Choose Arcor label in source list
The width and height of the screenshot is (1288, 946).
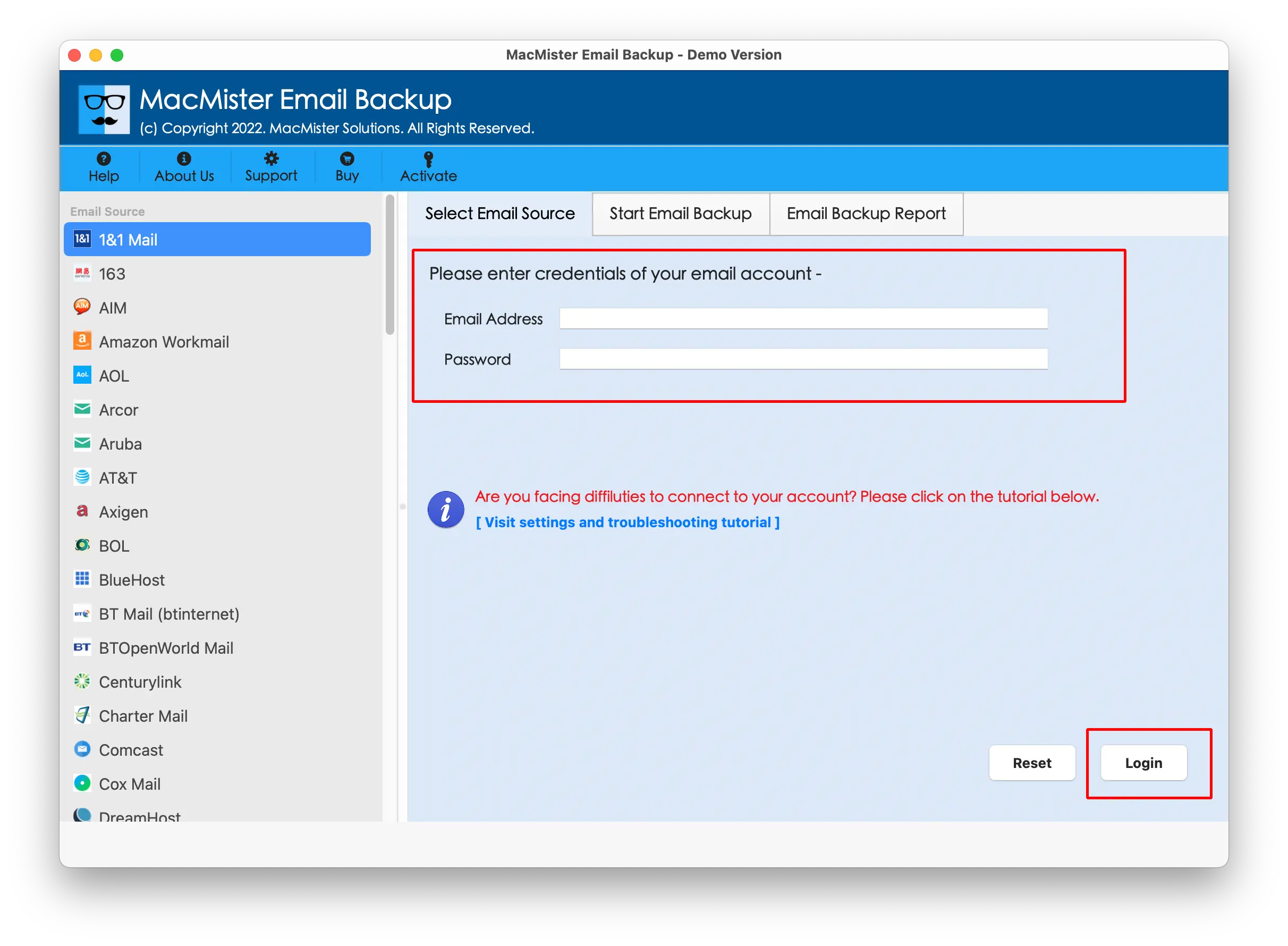[118, 410]
